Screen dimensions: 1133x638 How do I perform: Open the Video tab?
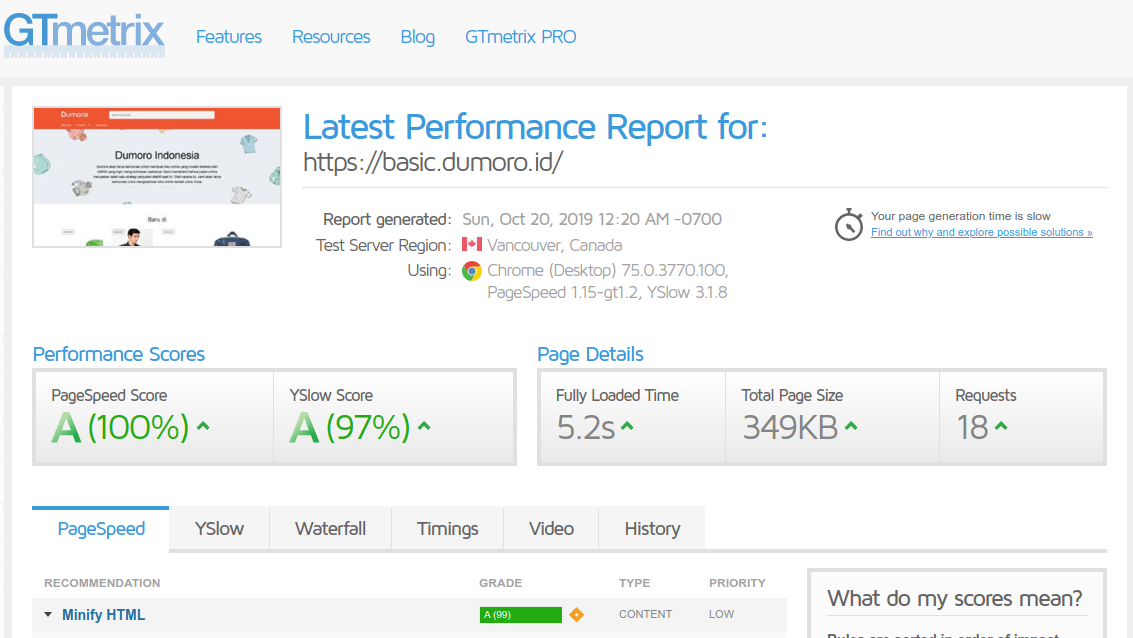pyautogui.click(x=551, y=529)
